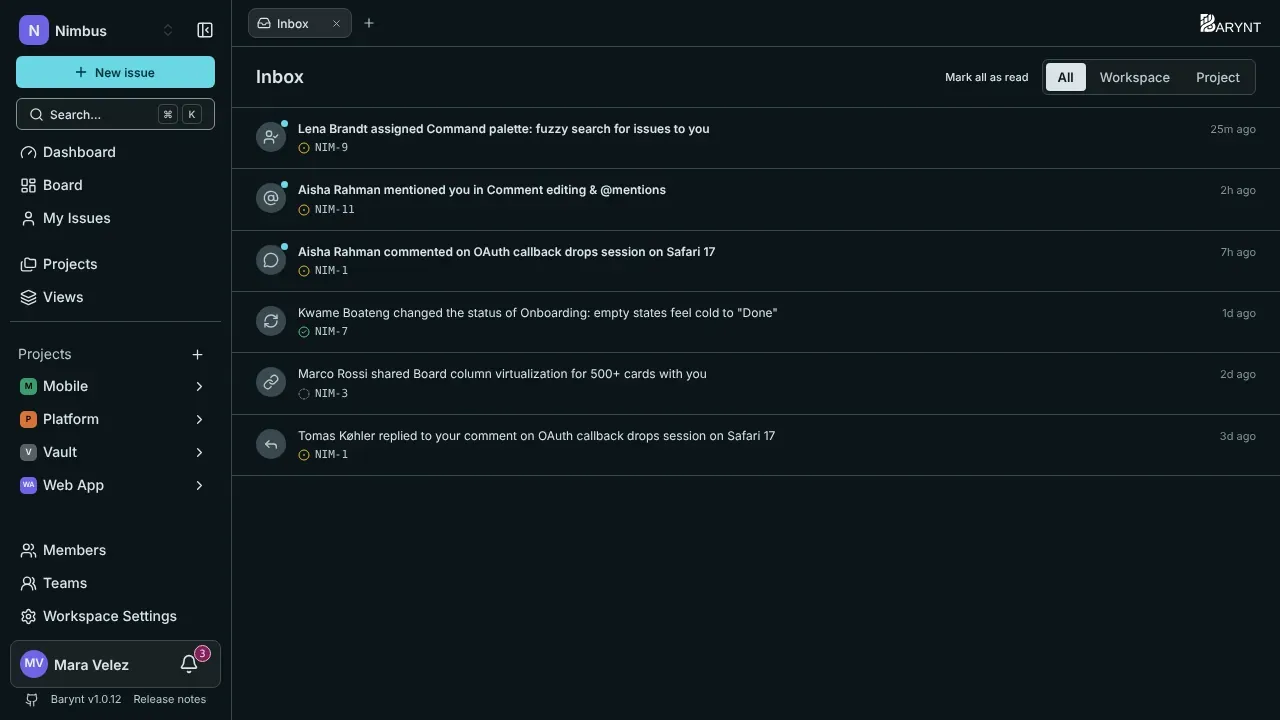1280x720 pixels.
Task: Click the GitHub icon in the footer
Action: coord(31,699)
